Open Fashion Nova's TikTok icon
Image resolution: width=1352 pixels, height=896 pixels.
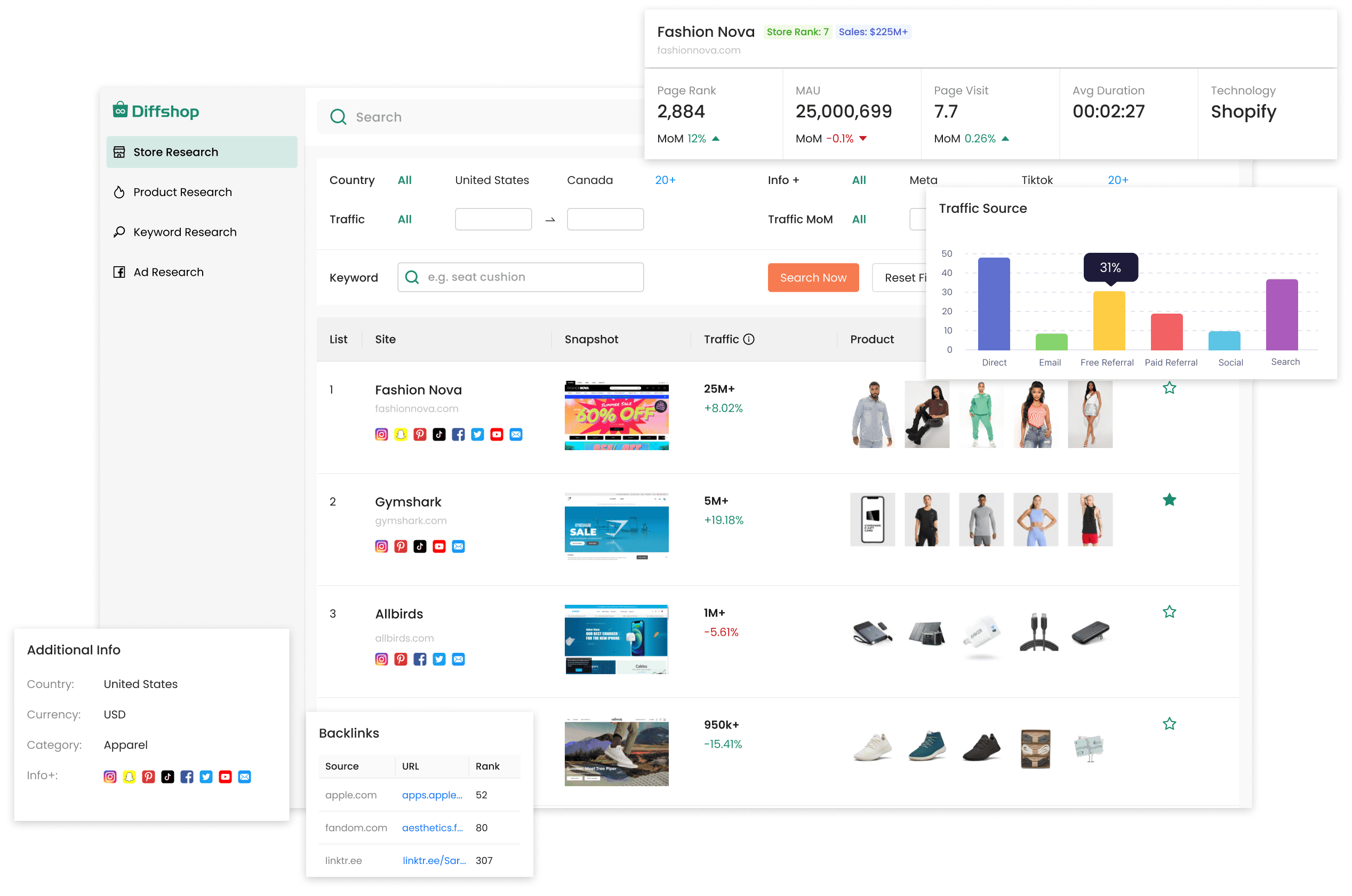coord(439,434)
